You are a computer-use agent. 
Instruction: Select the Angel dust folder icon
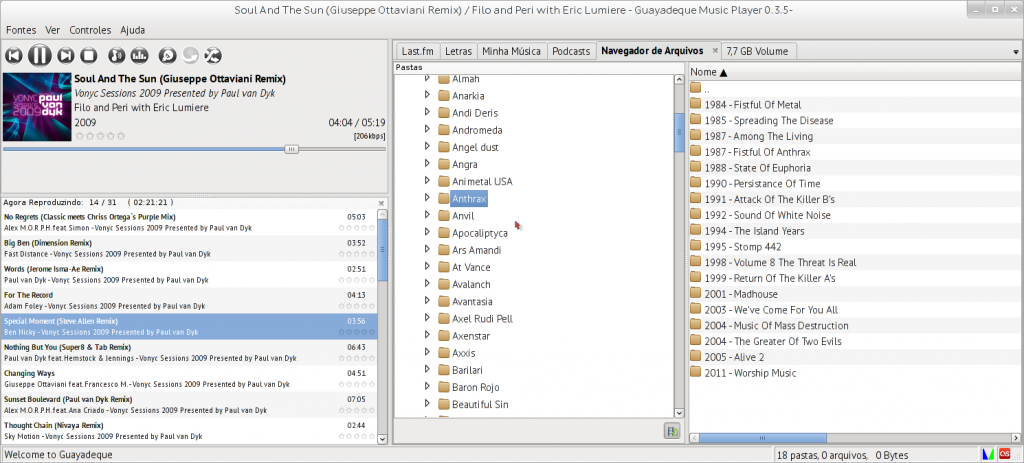(x=444, y=147)
